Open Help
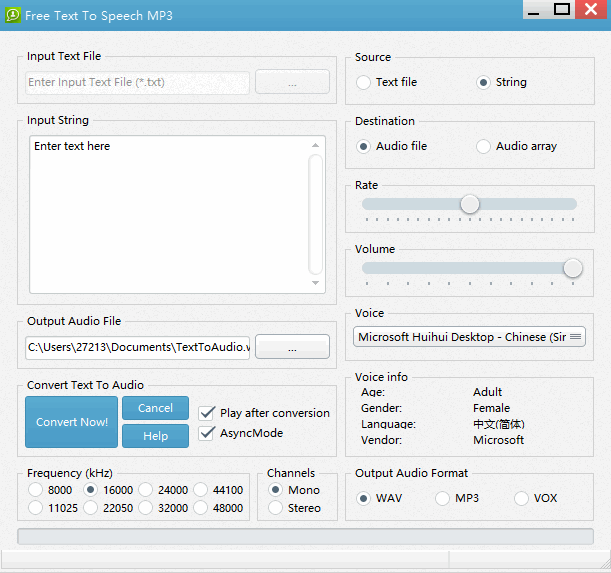This screenshot has width=611, height=573. (155, 436)
